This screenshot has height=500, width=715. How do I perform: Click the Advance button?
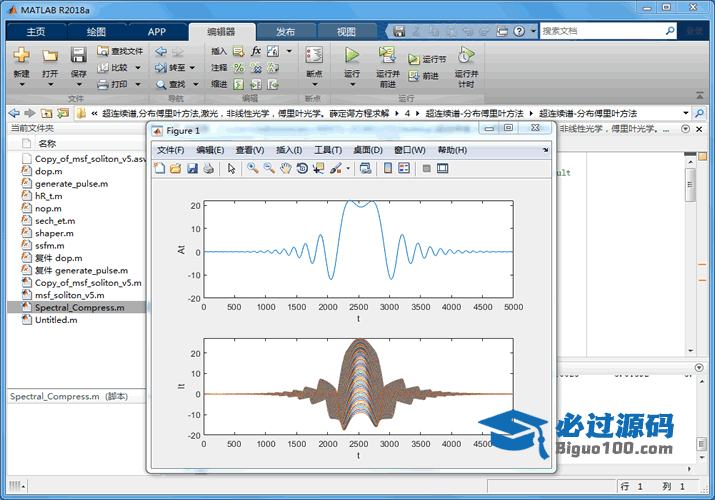click(424, 76)
